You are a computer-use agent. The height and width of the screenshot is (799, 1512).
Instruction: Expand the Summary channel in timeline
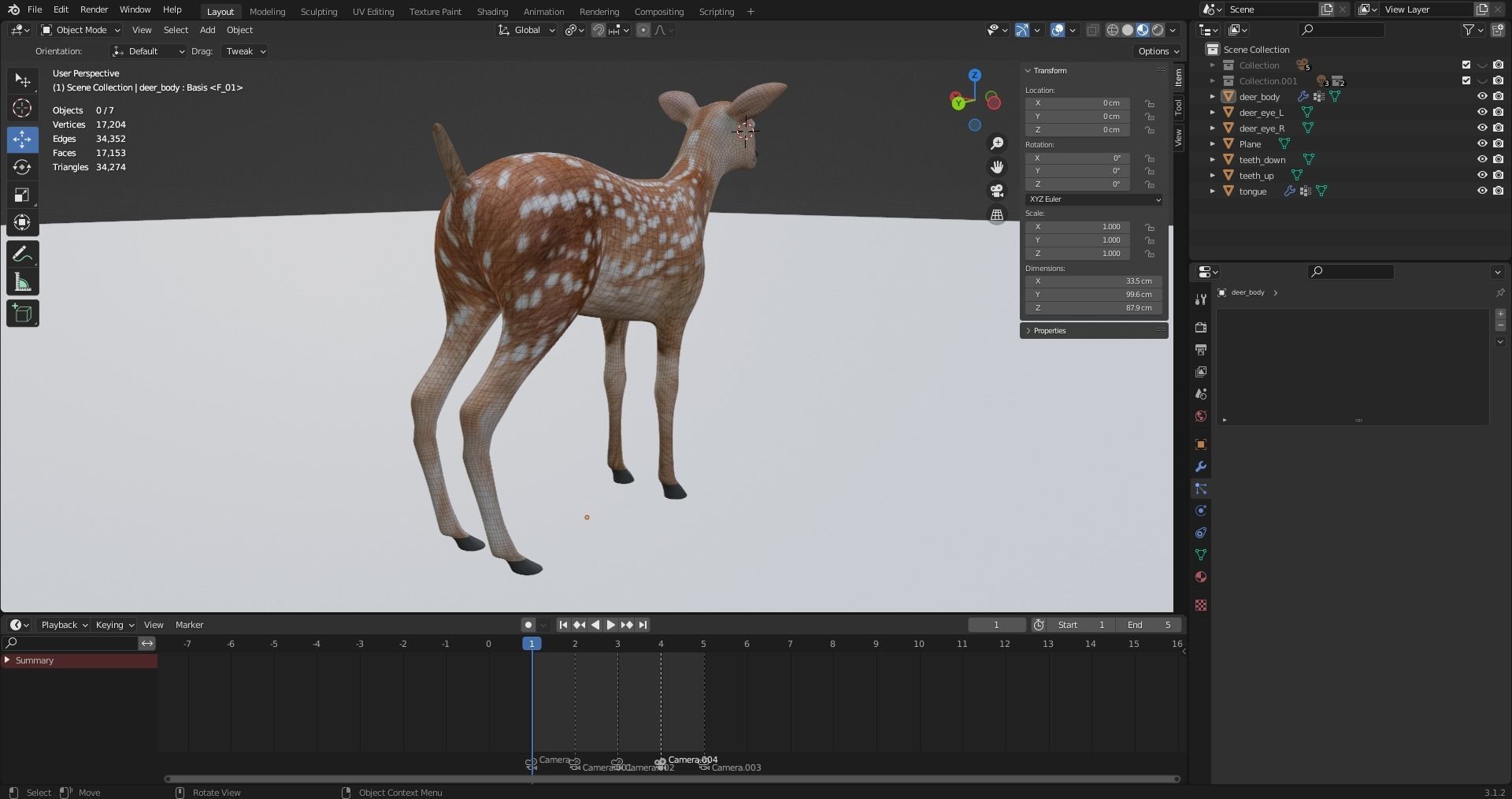8,660
